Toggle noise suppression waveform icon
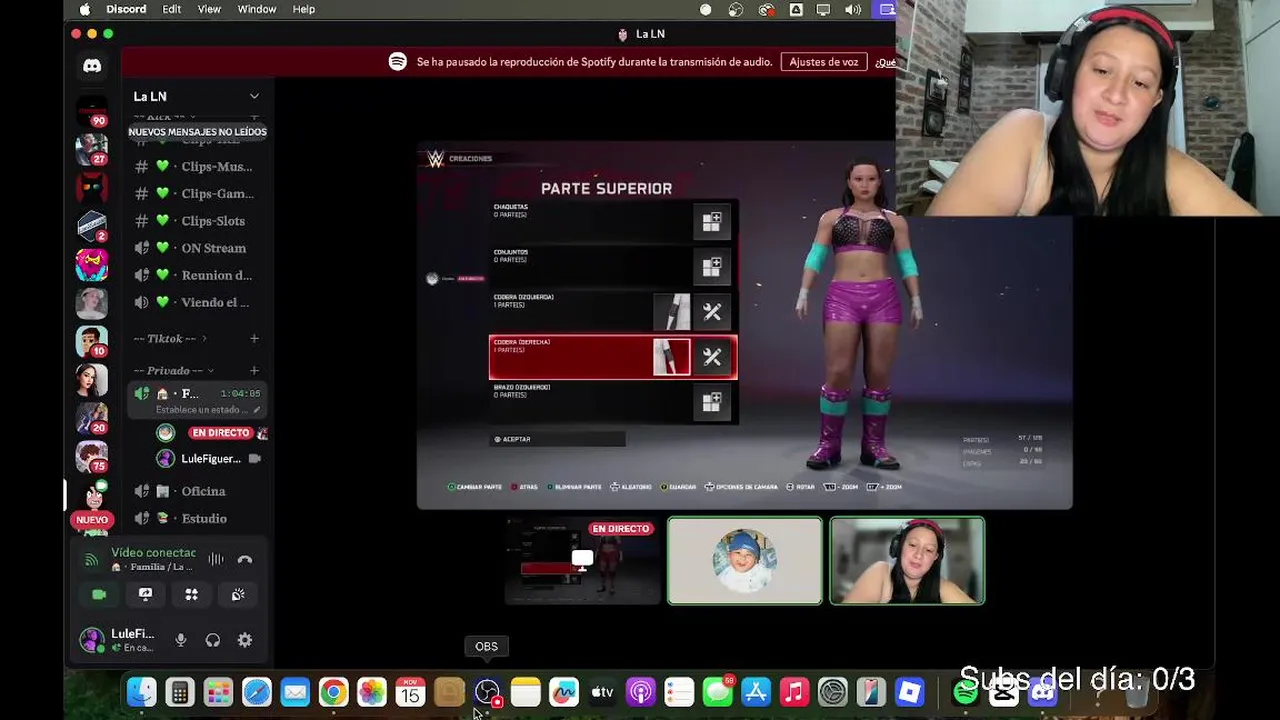The width and height of the screenshot is (1280, 720). (x=216, y=560)
